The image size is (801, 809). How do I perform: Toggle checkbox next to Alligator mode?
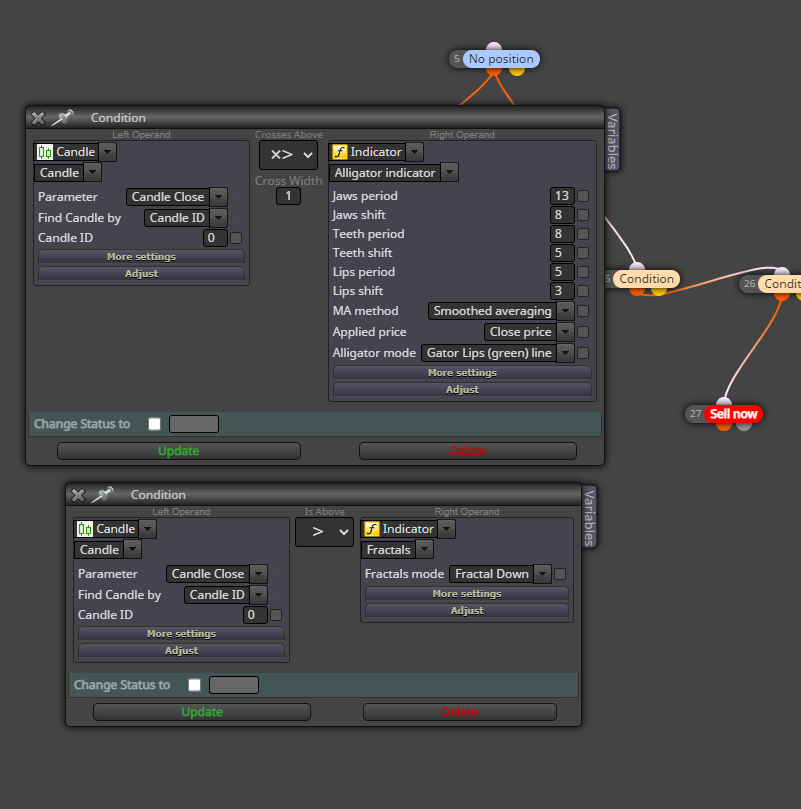[583, 353]
